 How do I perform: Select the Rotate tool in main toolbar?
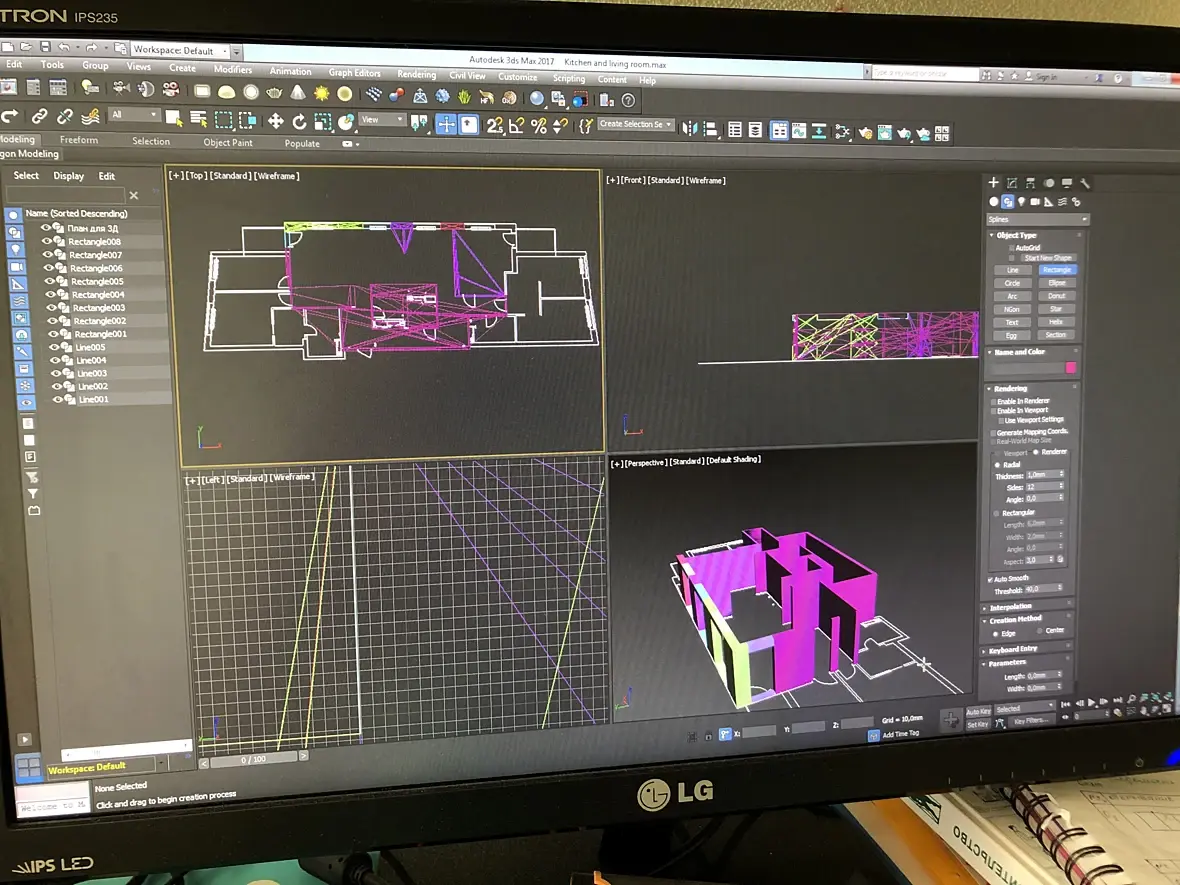coord(300,121)
